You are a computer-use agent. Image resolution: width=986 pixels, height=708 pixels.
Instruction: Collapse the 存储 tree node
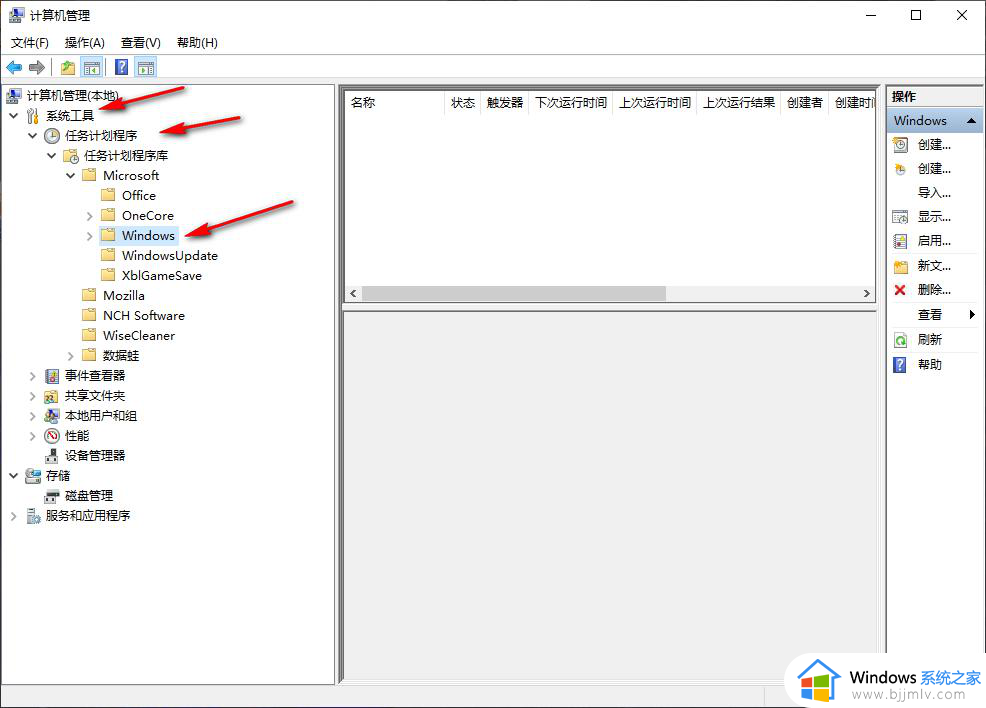coord(14,476)
